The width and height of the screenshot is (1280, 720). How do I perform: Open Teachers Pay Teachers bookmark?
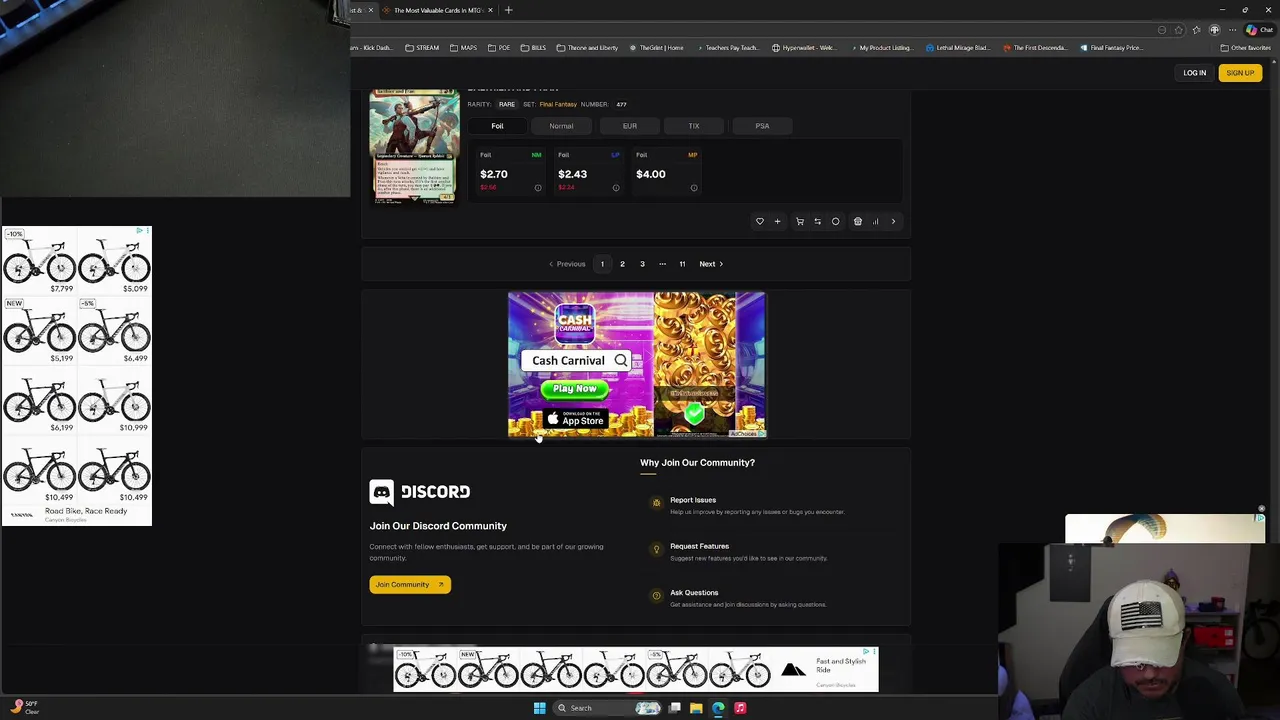coord(727,48)
